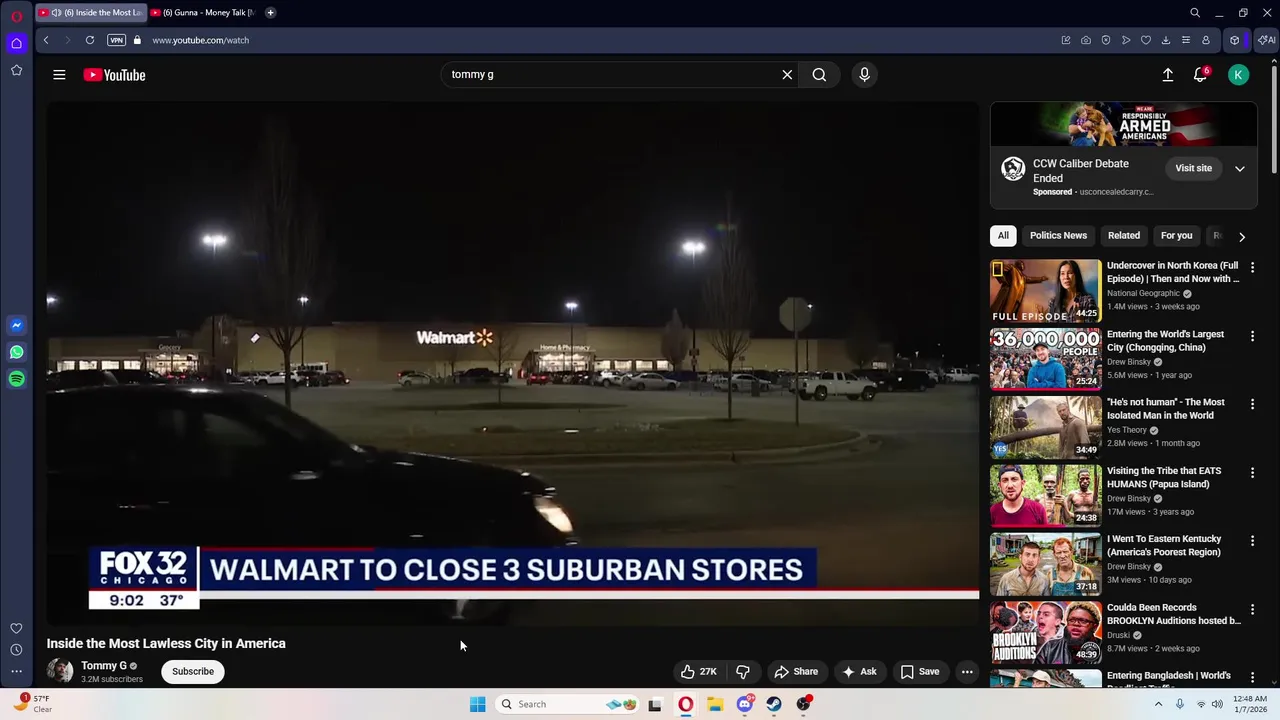This screenshot has height=720, width=1280.
Task: Open I Went To Eastern Kentucky title
Action: click(x=1164, y=545)
